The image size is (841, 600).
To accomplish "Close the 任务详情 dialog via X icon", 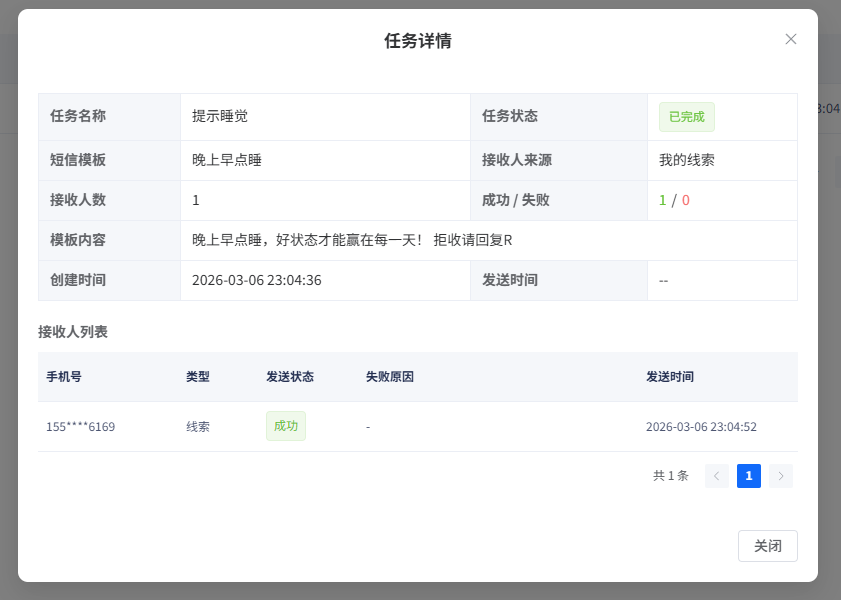I will click(790, 39).
